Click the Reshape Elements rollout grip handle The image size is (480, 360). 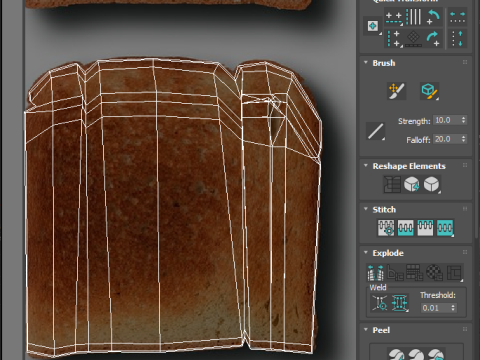pos(465,165)
